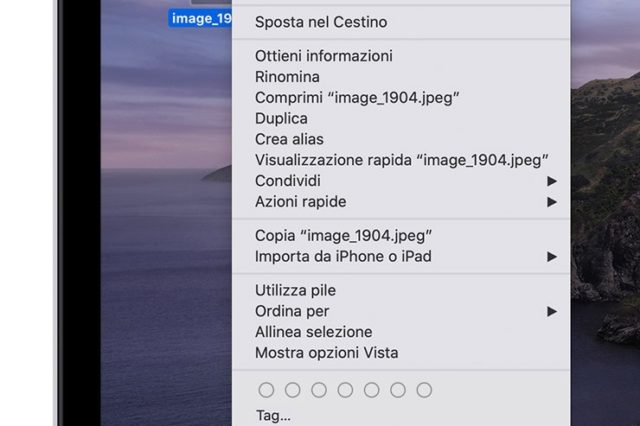Viewport: 640px width, 426px height.
Task: Select the sixth tag color circle
Action: tap(397, 390)
